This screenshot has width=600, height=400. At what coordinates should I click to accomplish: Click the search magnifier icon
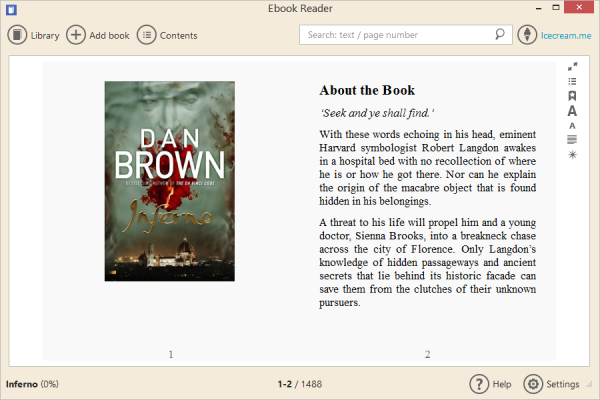(500, 34)
